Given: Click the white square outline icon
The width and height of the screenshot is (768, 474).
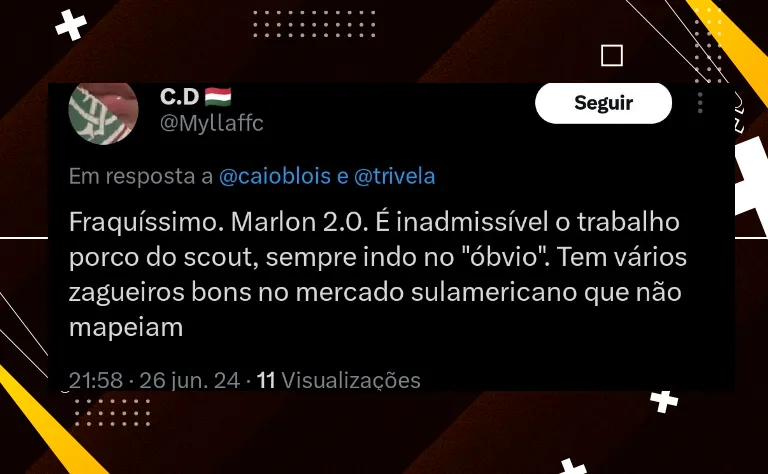Looking at the screenshot, I should click(612, 55).
